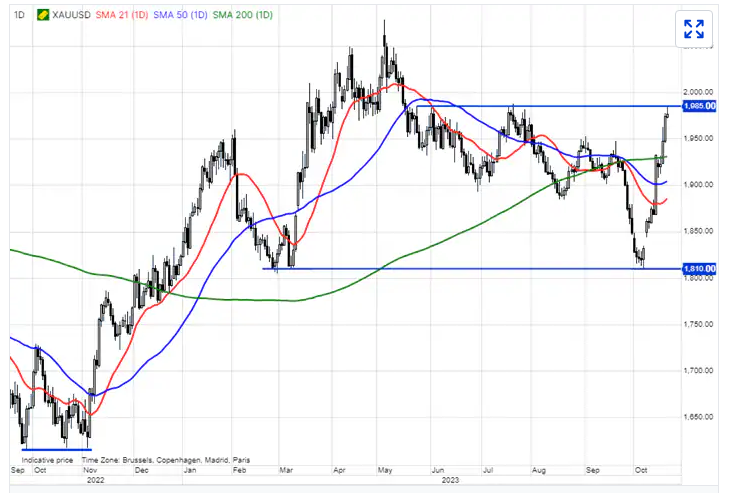Click the Sep label at the time axis start

pyautogui.click(x=17, y=470)
